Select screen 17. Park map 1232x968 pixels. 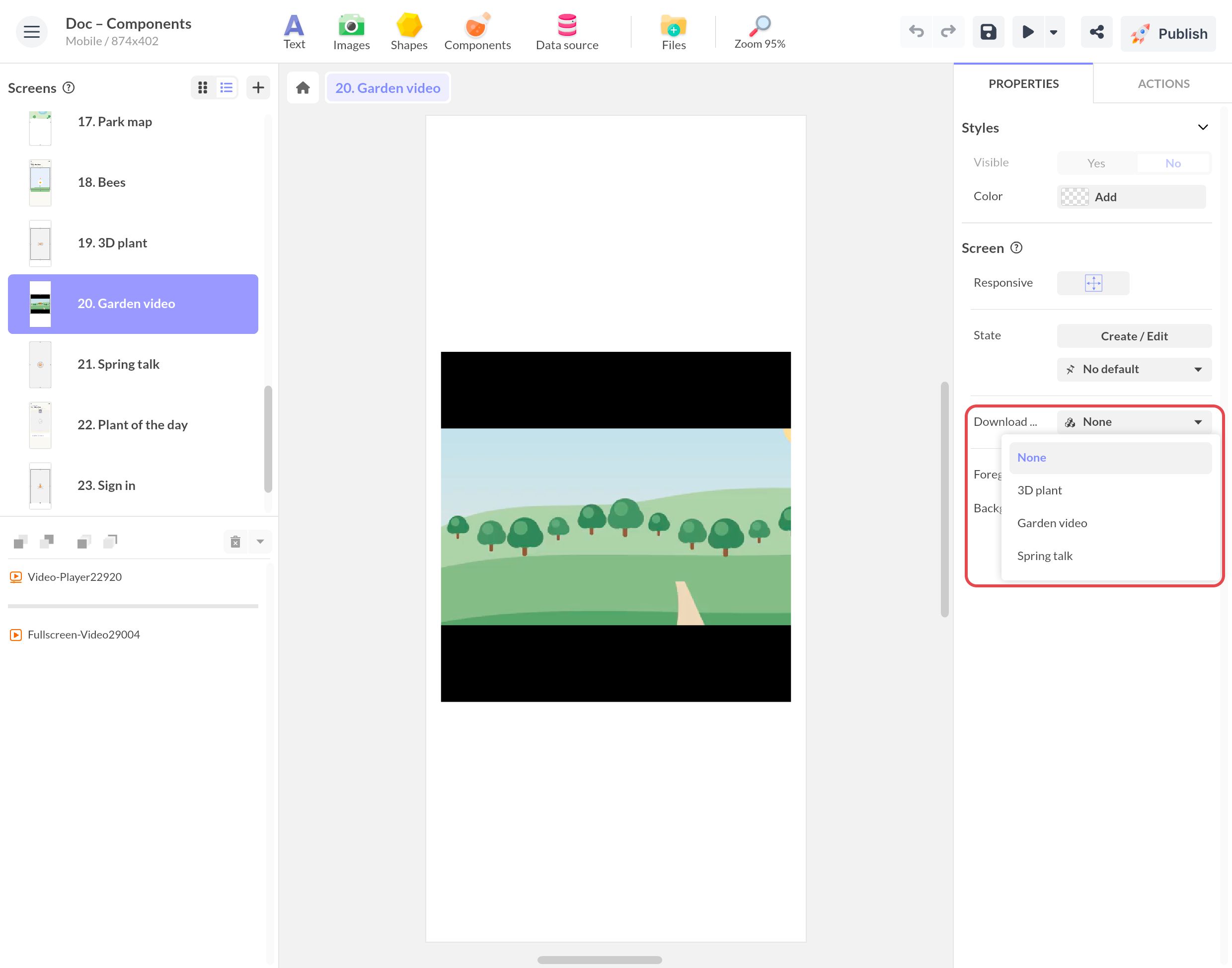pyautogui.click(x=133, y=122)
